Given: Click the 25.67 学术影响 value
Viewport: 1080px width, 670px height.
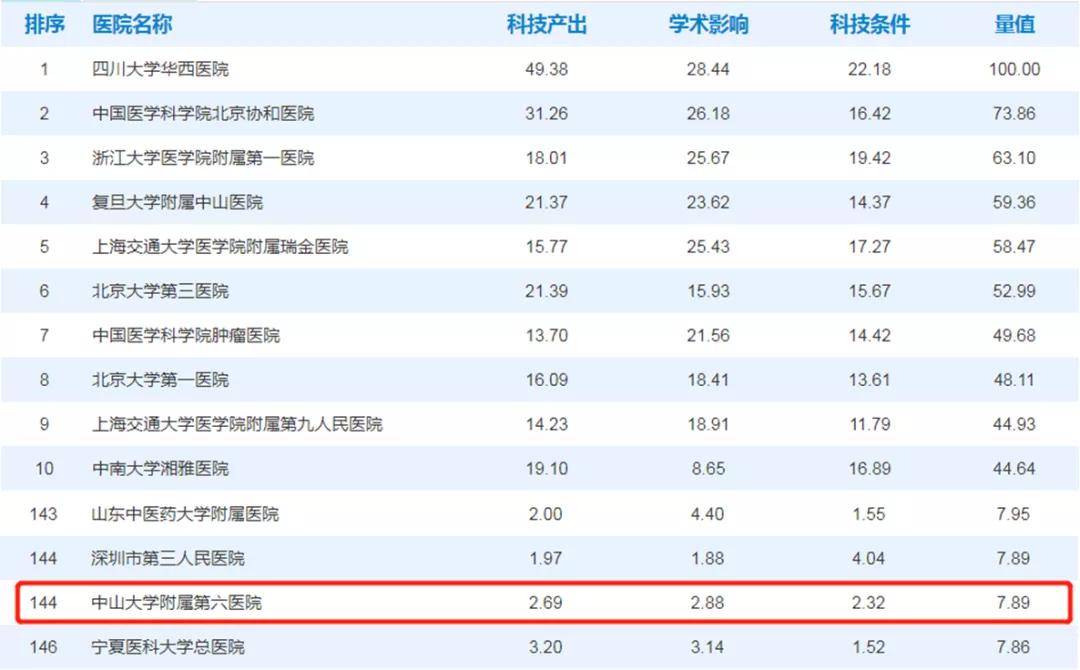Looking at the screenshot, I should [x=708, y=158].
